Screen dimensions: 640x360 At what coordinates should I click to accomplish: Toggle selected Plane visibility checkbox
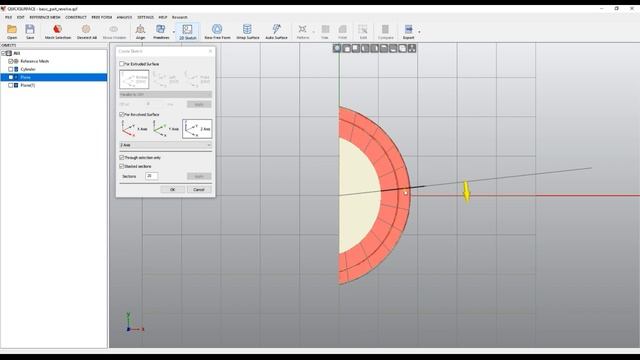(11, 77)
